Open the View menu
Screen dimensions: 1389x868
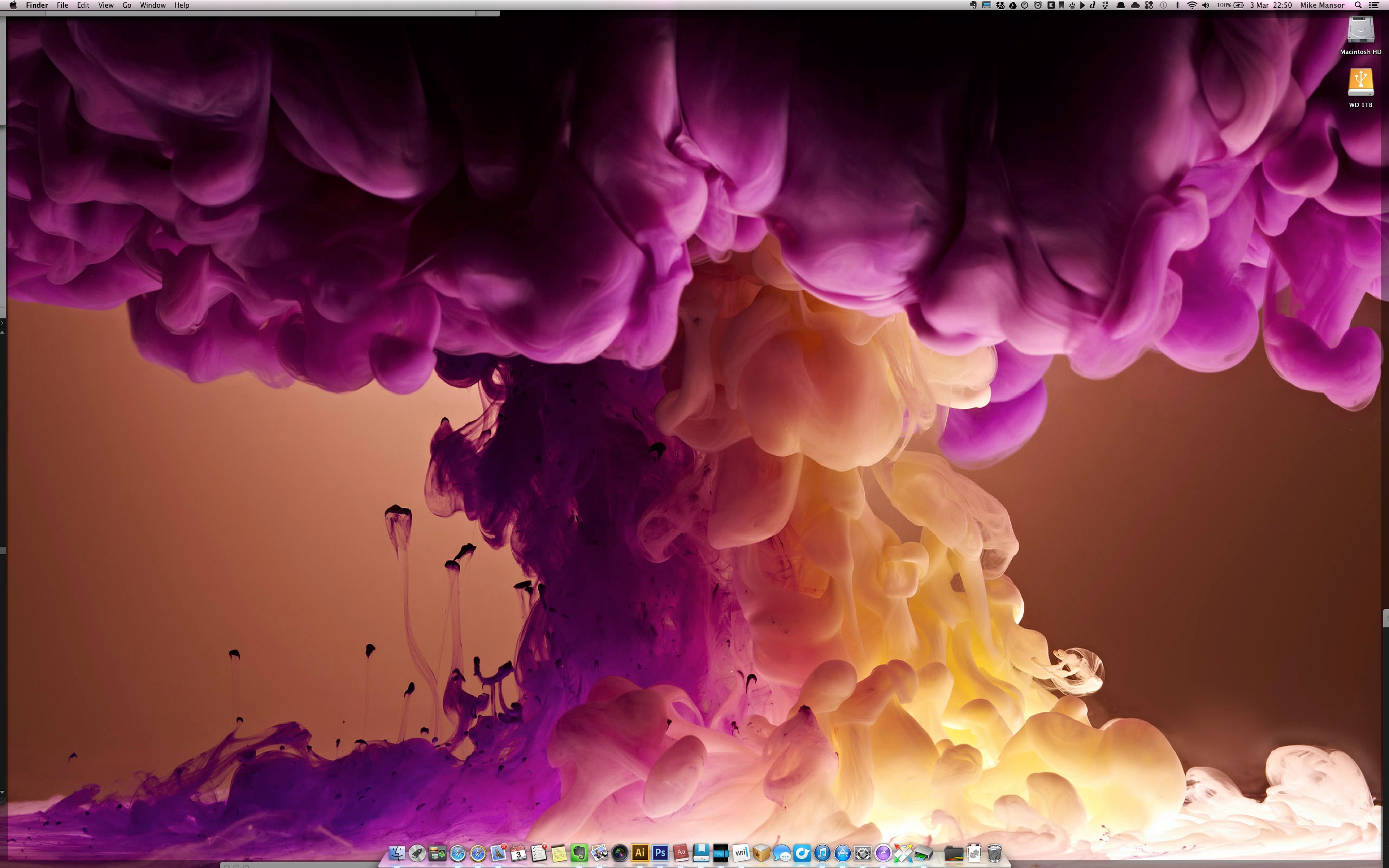pyautogui.click(x=106, y=5)
